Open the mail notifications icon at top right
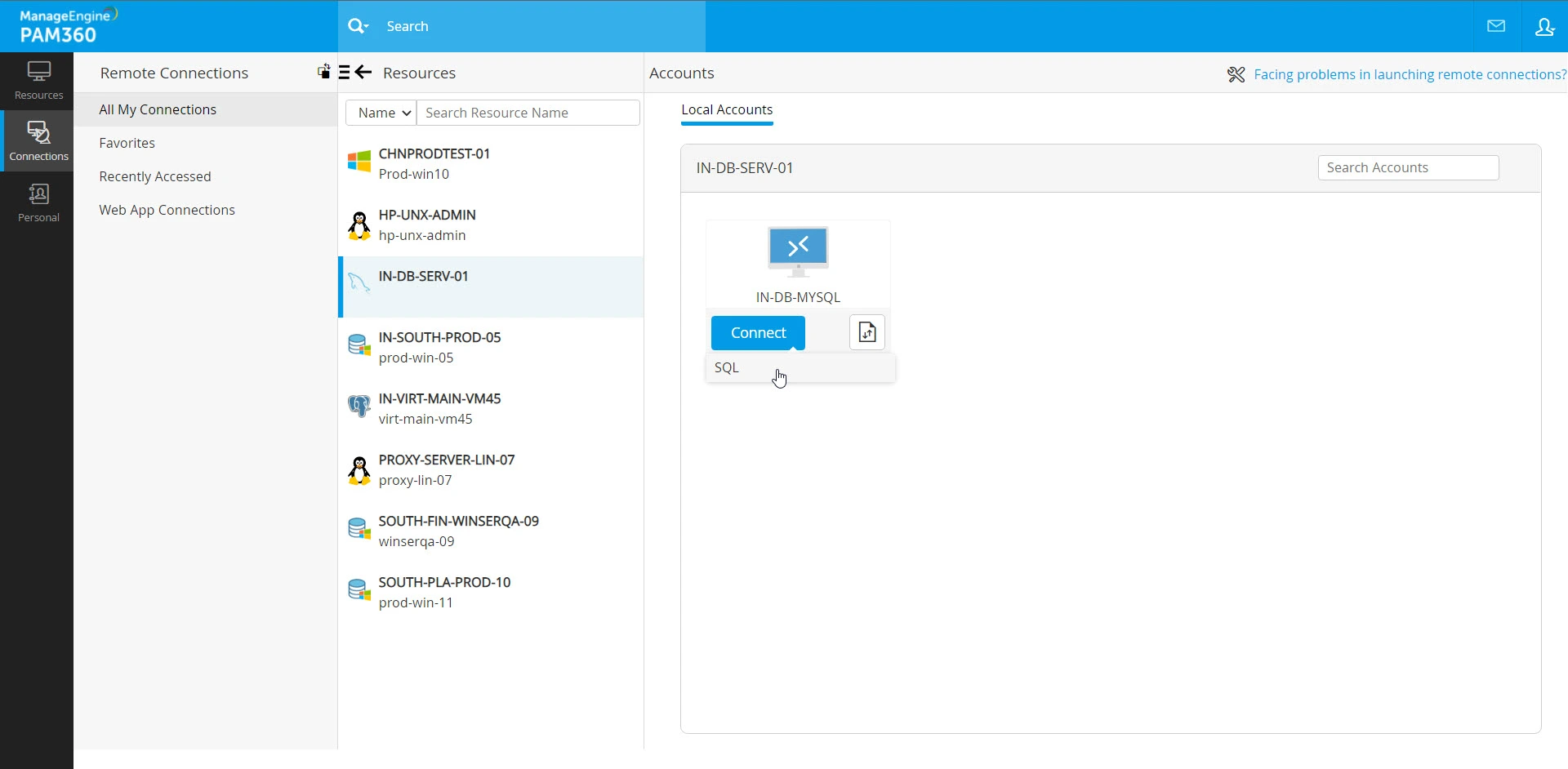Image resolution: width=1568 pixels, height=769 pixels. [x=1497, y=25]
